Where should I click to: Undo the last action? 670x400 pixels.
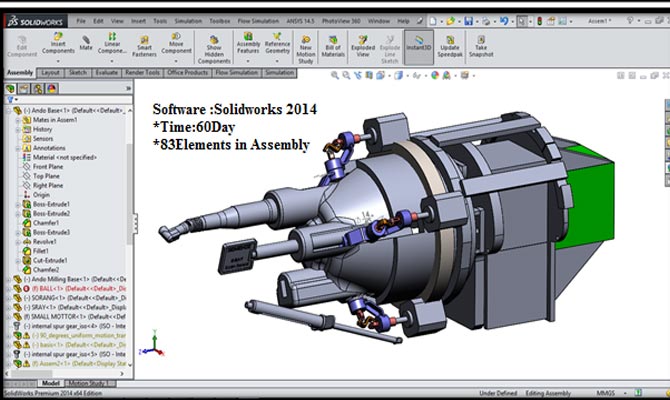point(504,21)
